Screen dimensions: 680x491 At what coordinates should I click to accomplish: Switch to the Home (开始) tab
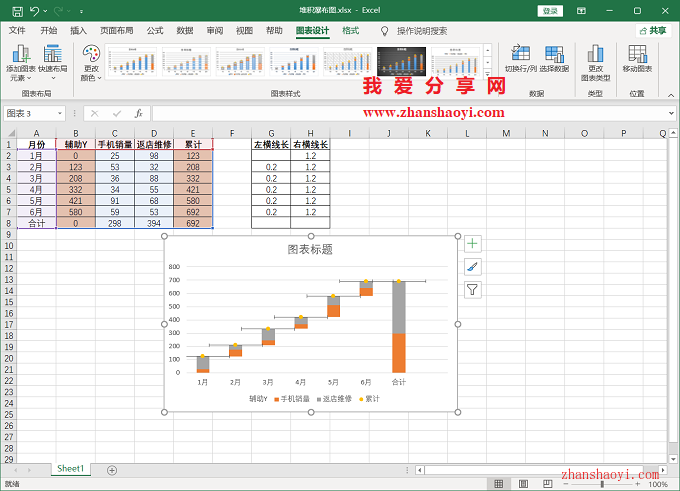click(49, 30)
